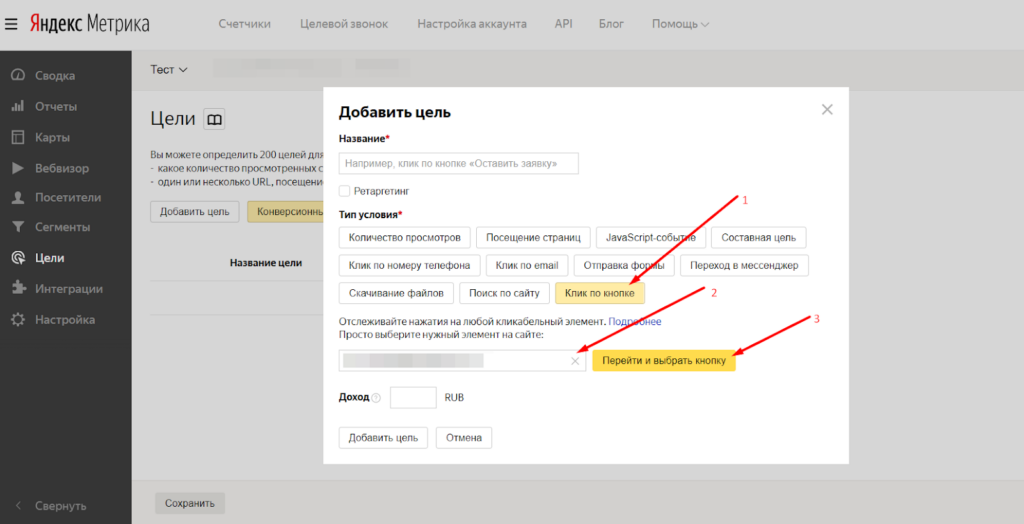1024x524 pixels.
Task: Open Вебвизор play icon
Action: (17, 168)
